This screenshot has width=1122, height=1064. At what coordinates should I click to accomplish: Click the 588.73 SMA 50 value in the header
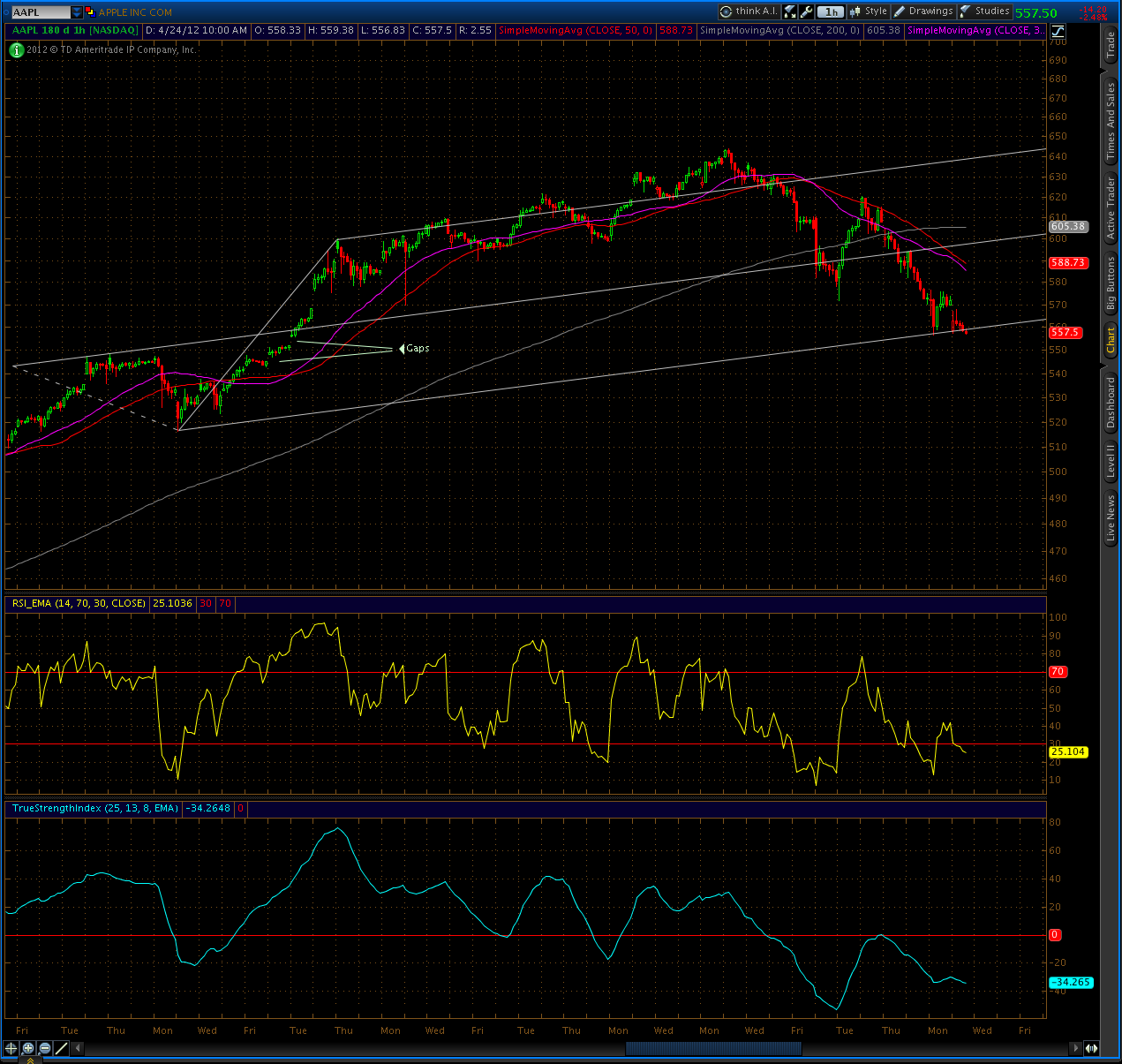675,30
